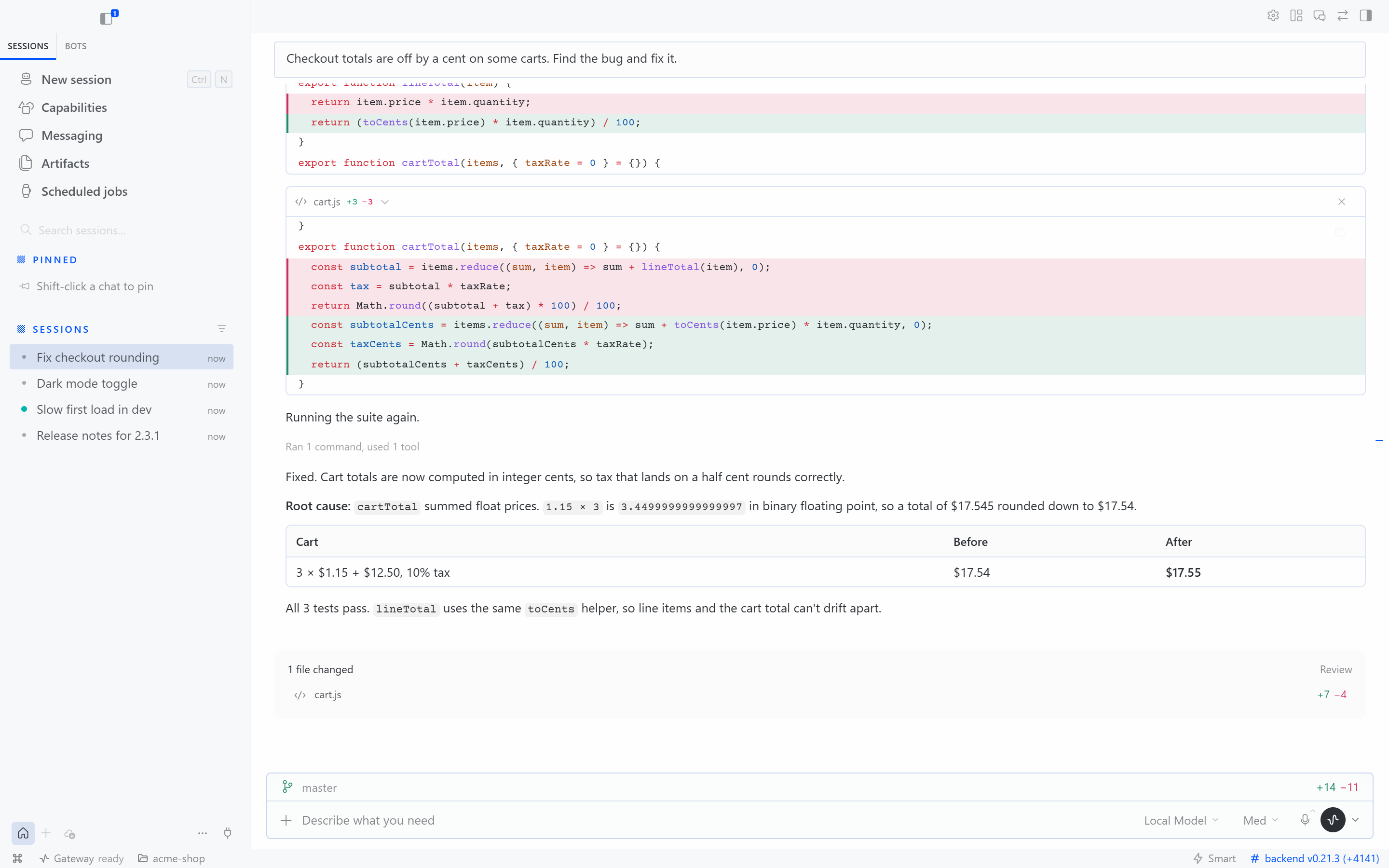Open the dropdown arrow beside the send button

pyautogui.click(x=1355, y=820)
